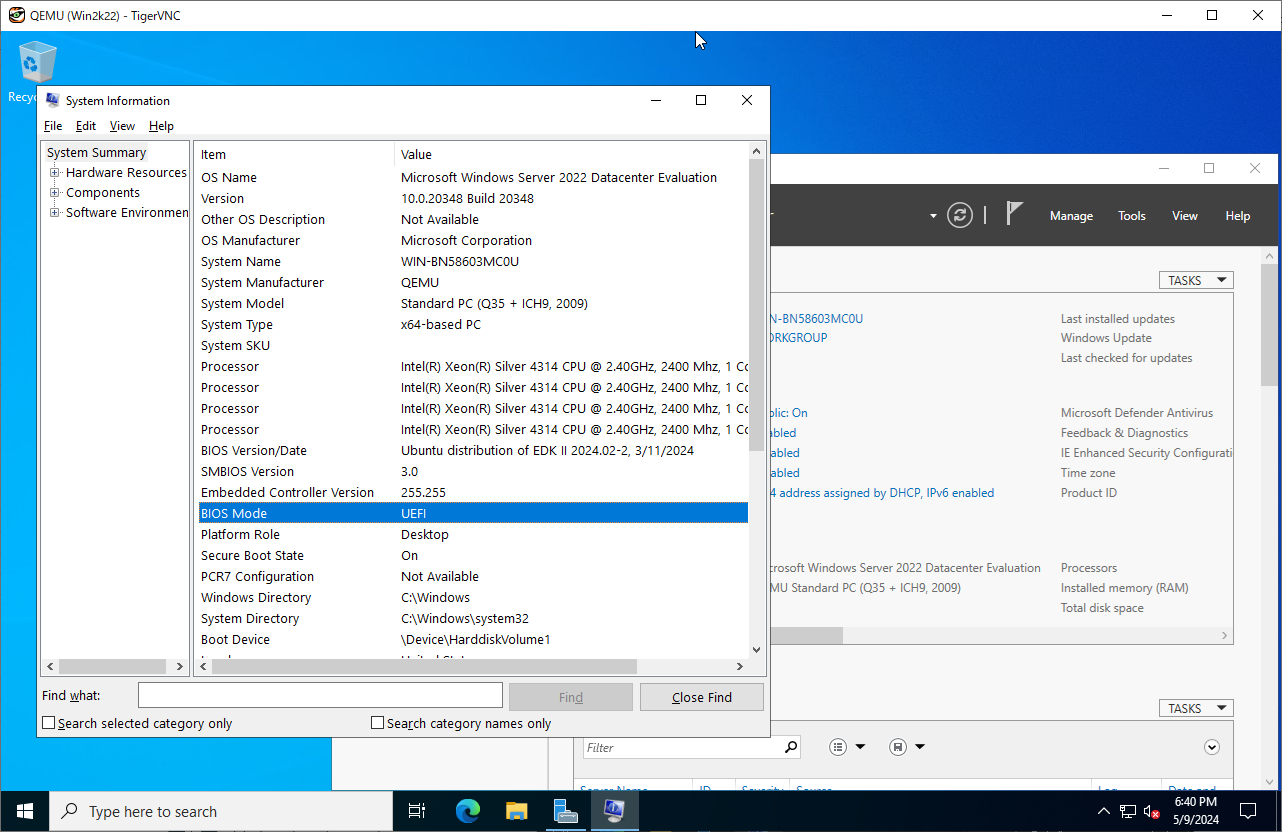Viewport: 1282px width, 832px height.
Task: Select the Secure Boot State row
Action: [x=472, y=555]
